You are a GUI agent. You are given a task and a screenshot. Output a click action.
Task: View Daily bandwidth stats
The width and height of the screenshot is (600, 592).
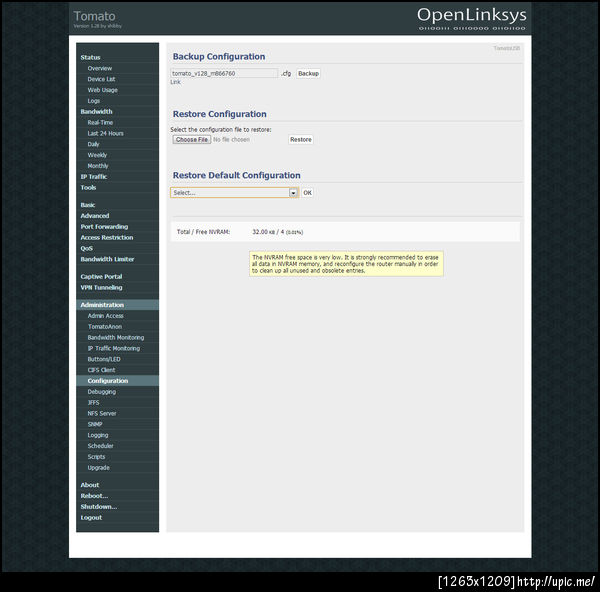[93, 144]
